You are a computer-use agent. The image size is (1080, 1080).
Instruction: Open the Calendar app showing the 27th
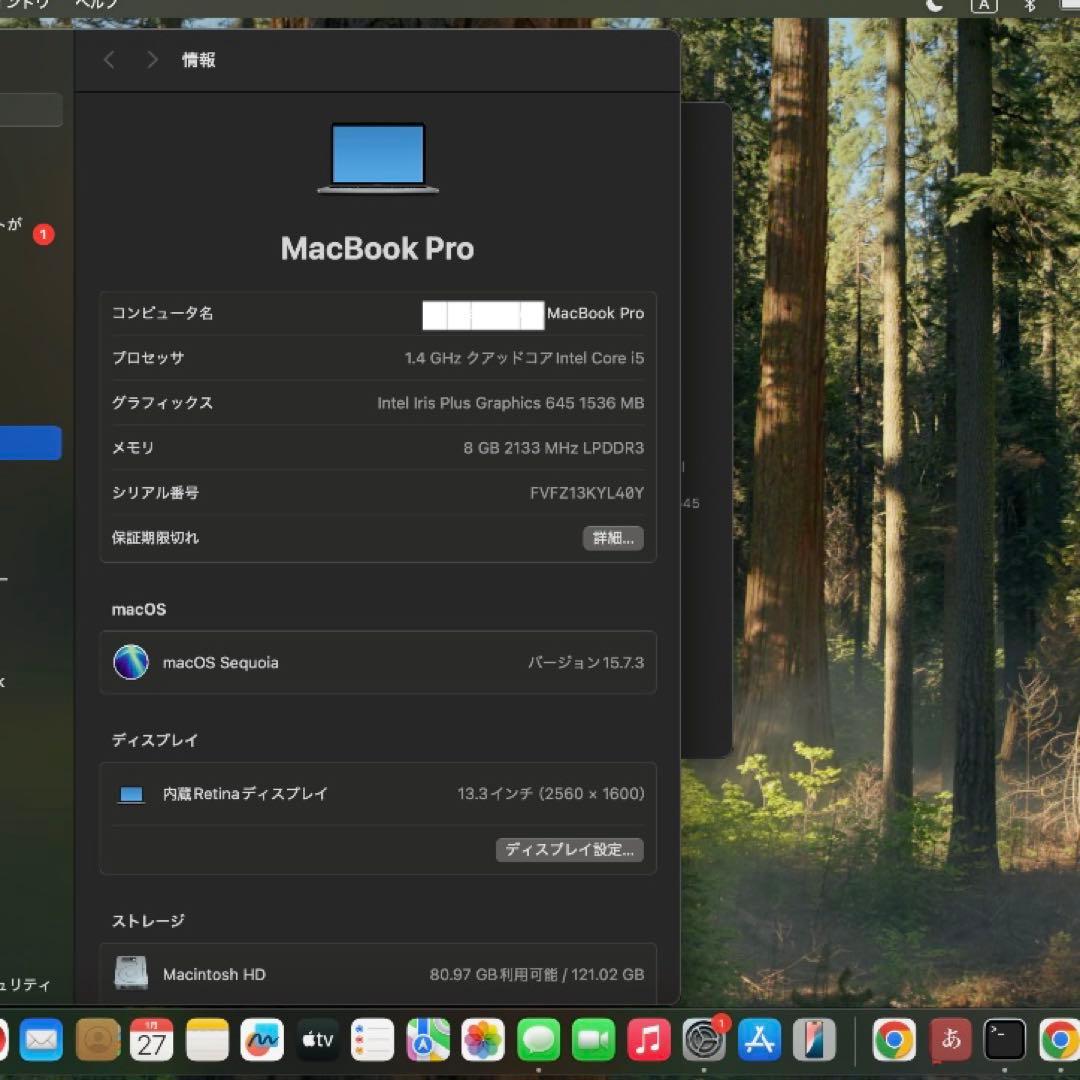point(152,1040)
